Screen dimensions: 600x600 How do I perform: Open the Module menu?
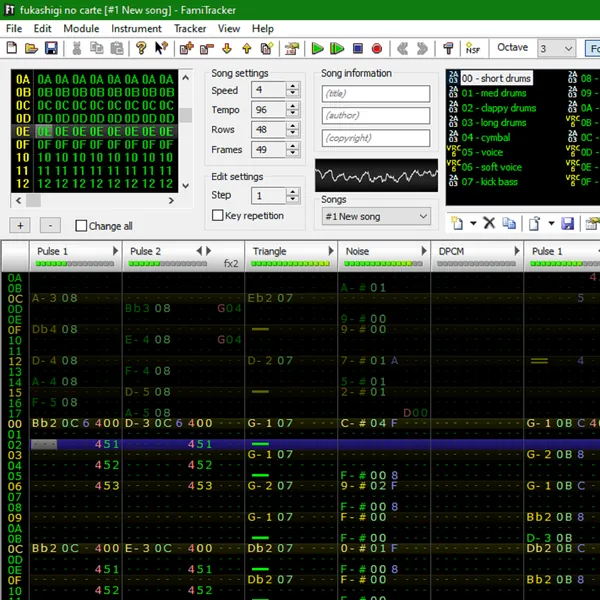pos(81,29)
